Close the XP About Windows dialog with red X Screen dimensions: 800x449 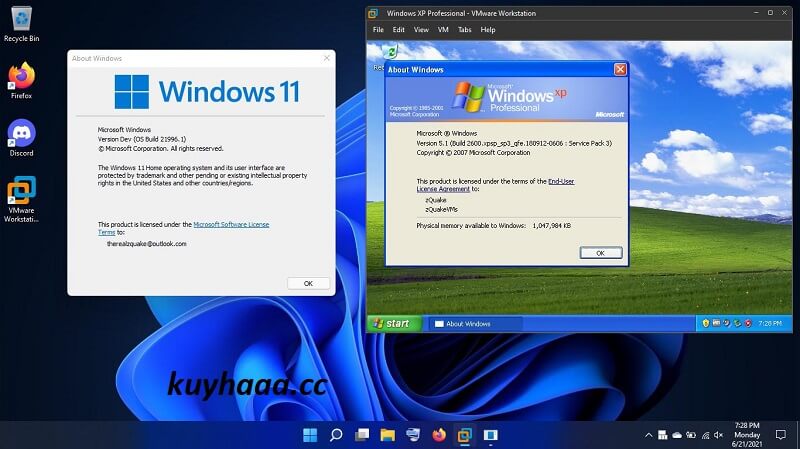pos(620,69)
